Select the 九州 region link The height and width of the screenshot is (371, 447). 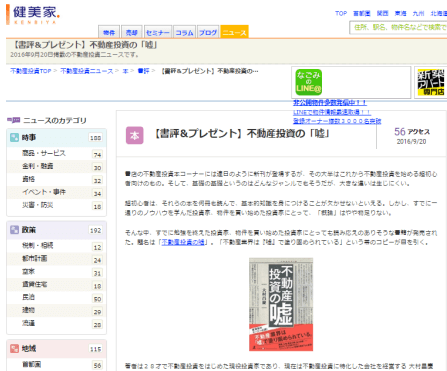(x=418, y=13)
